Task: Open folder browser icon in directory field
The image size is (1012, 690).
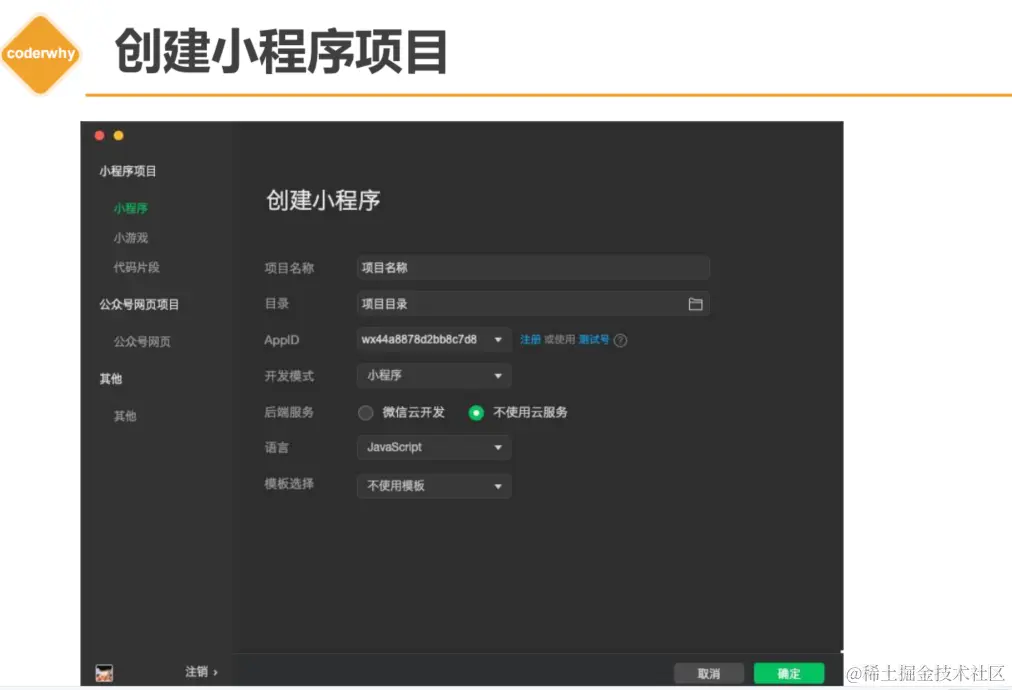Action: [695, 304]
